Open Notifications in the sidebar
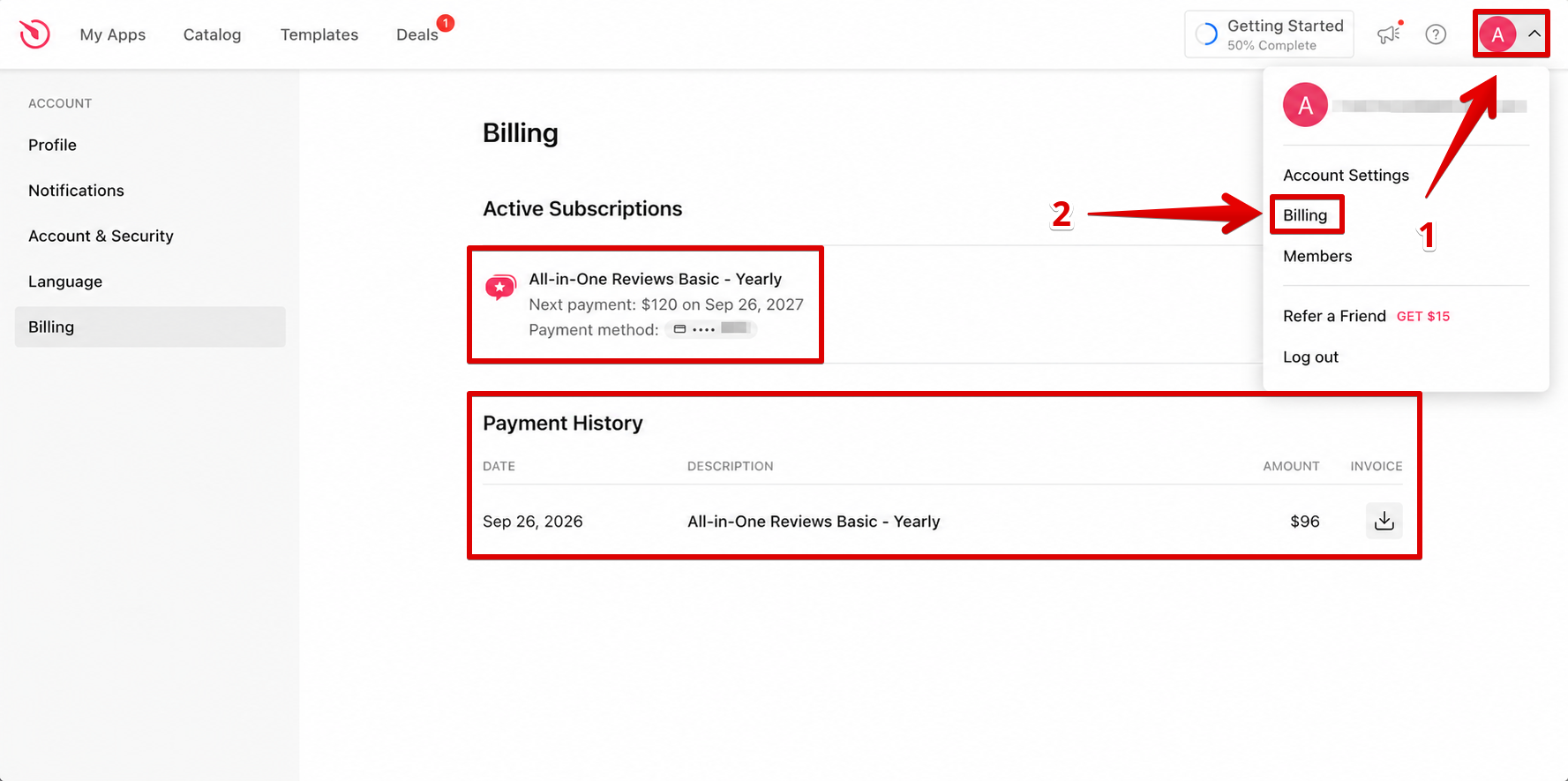The image size is (1568, 781). 150,191
